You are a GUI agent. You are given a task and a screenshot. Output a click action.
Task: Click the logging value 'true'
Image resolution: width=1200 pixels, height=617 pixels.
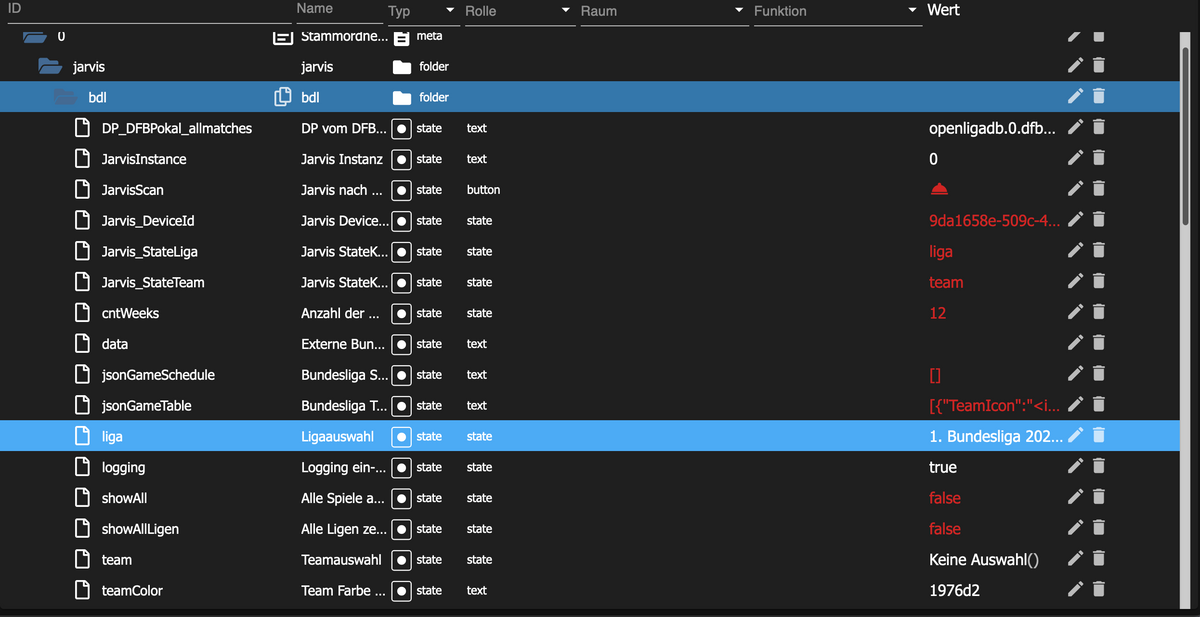[943, 467]
